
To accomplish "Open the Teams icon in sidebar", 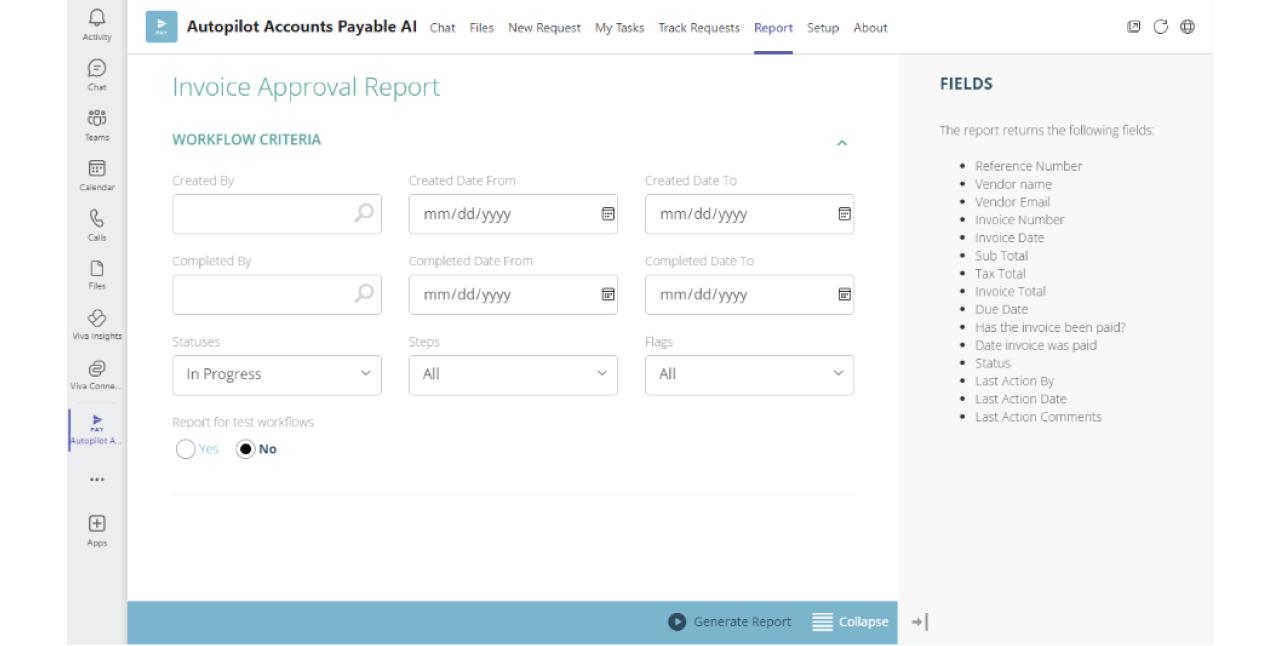I will [x=97, y=119].
